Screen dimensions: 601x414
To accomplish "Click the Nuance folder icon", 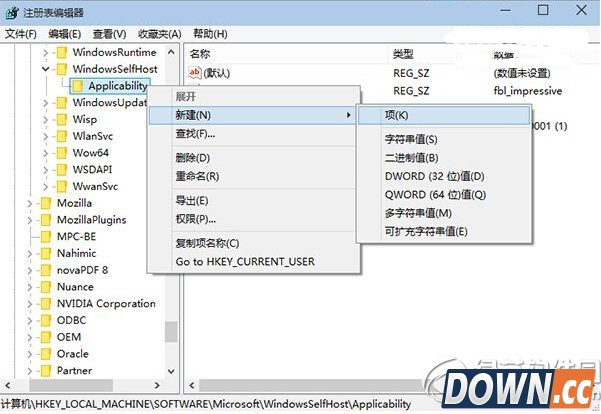I will click(46, 287).
